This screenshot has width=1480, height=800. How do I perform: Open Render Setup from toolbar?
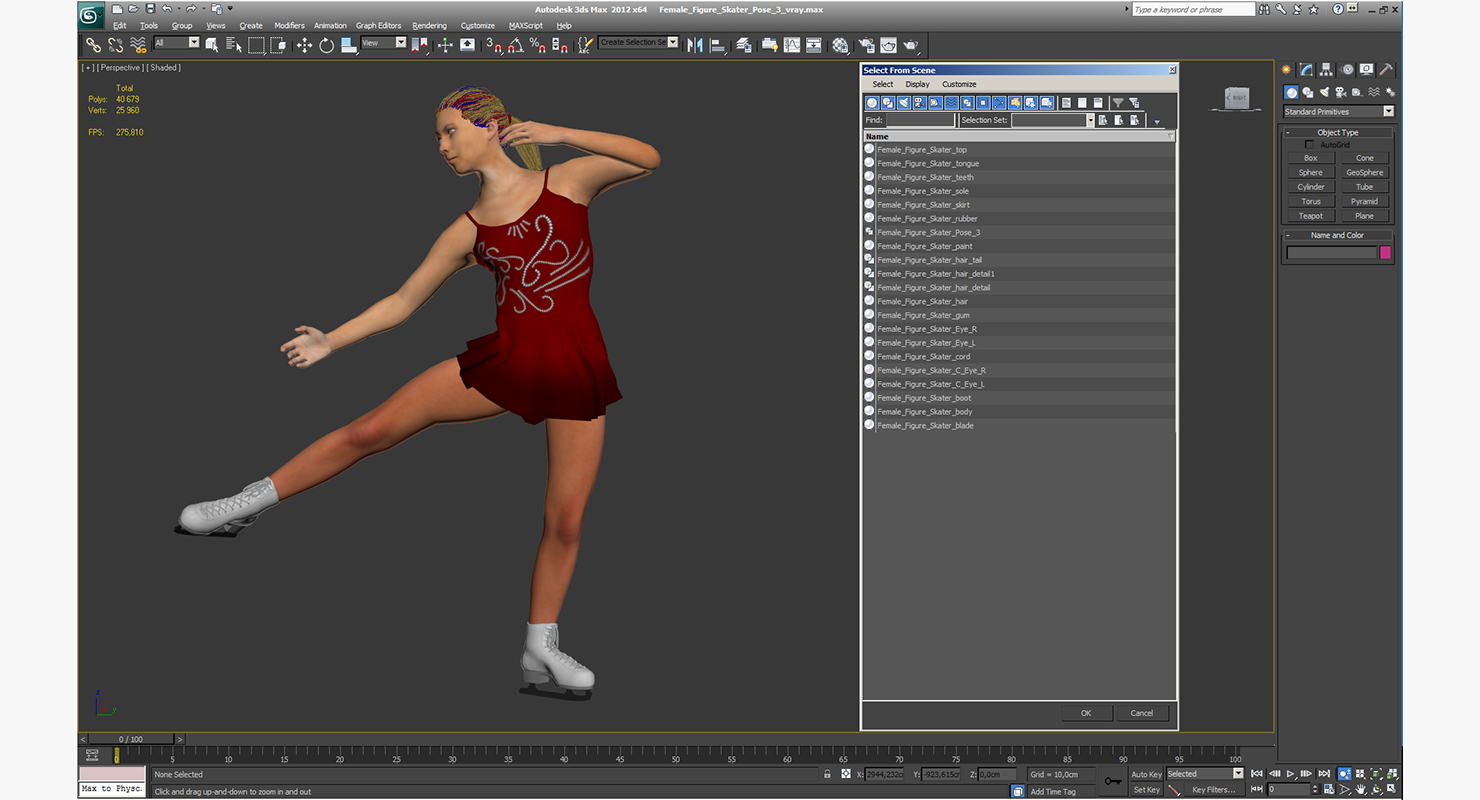865,45
